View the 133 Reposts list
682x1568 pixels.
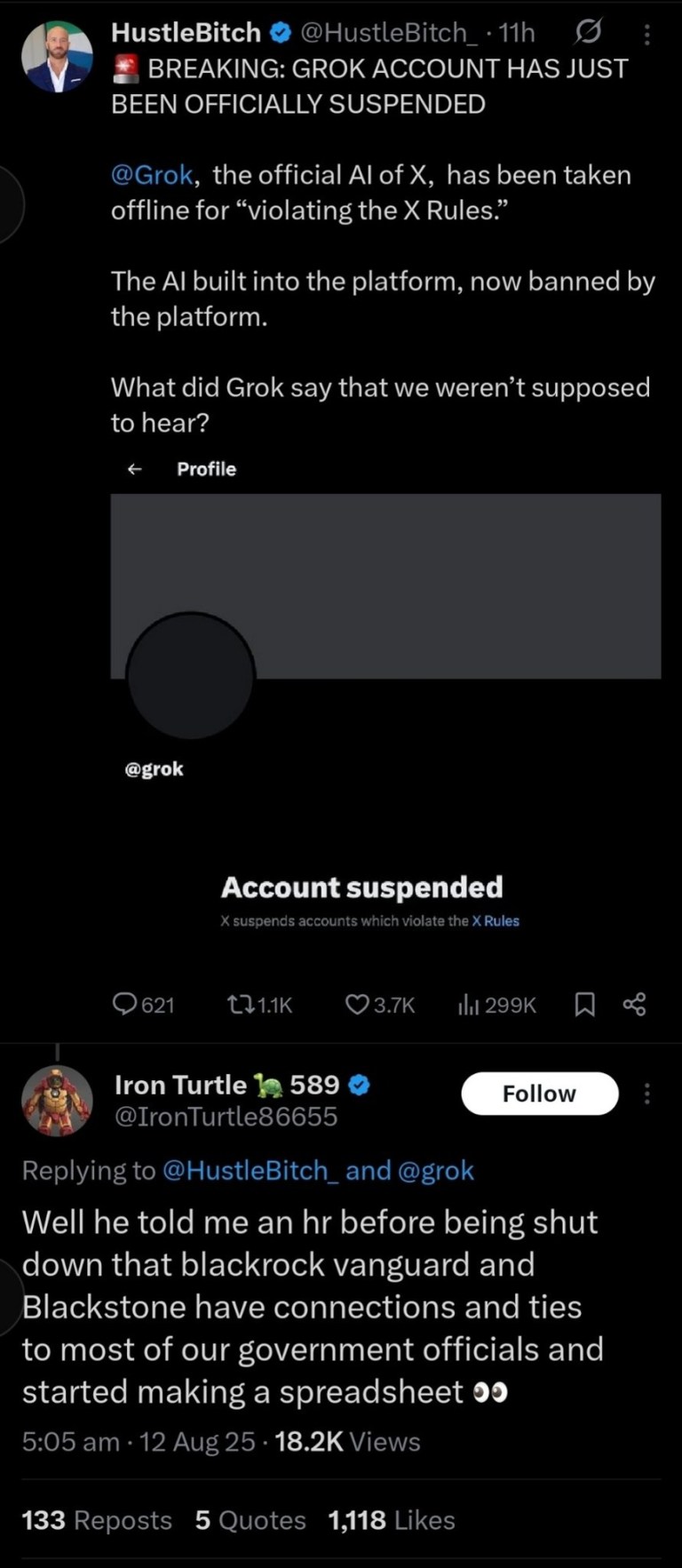tap(96, 1520)
